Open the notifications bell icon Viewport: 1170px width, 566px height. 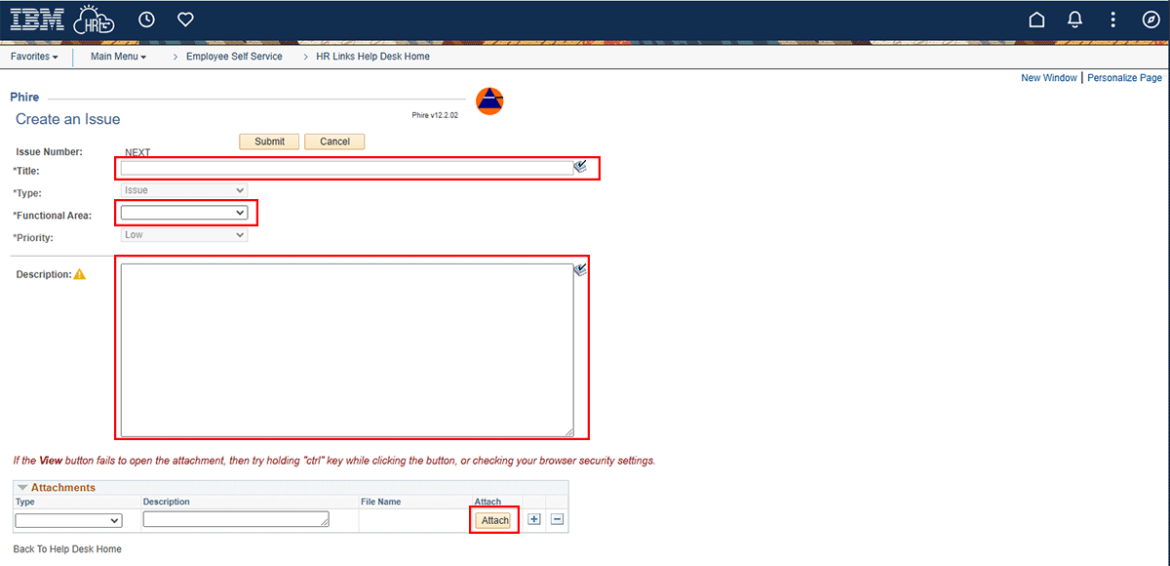1075,20
